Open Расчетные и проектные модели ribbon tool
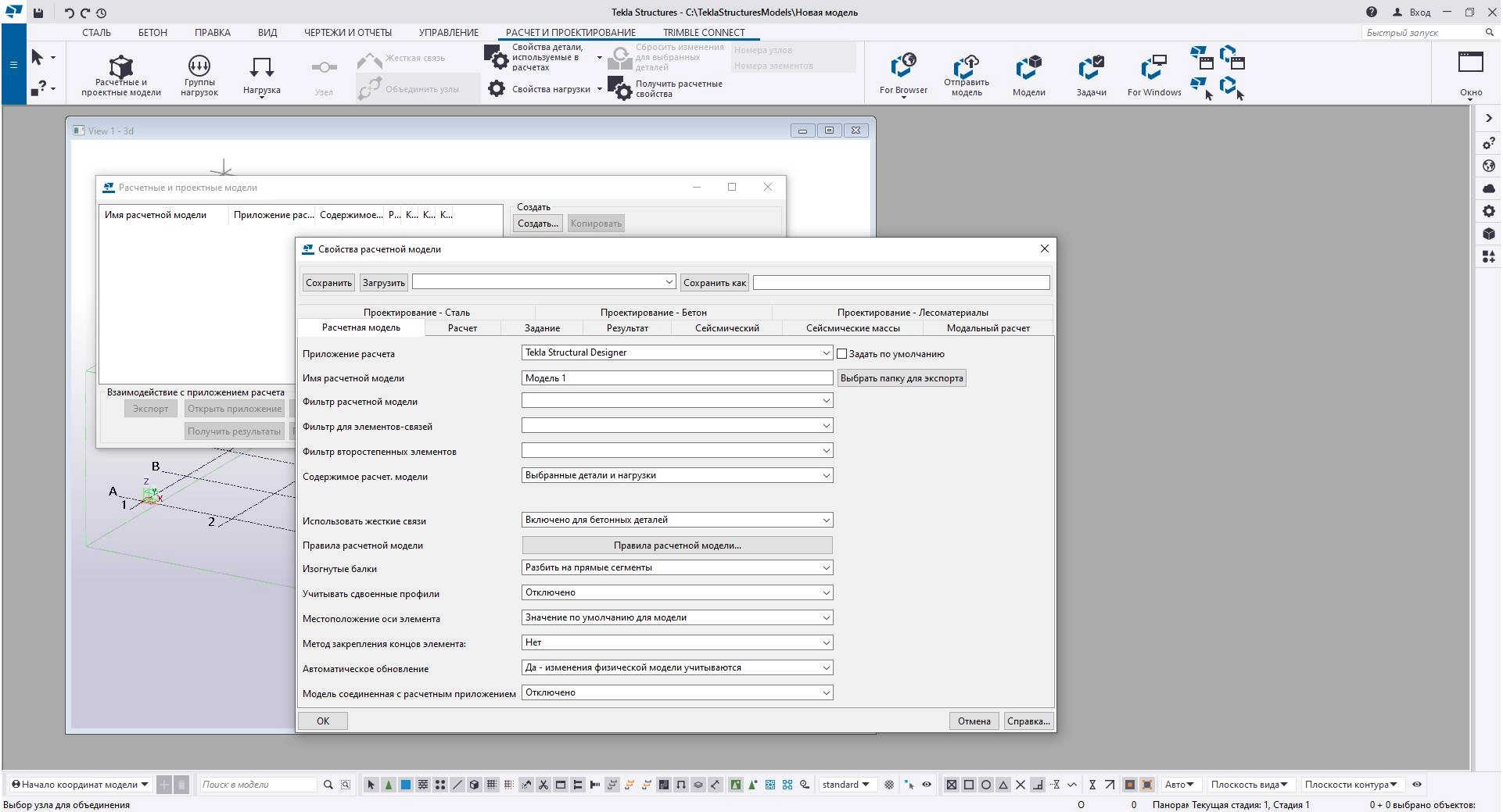 pos(120,76)
